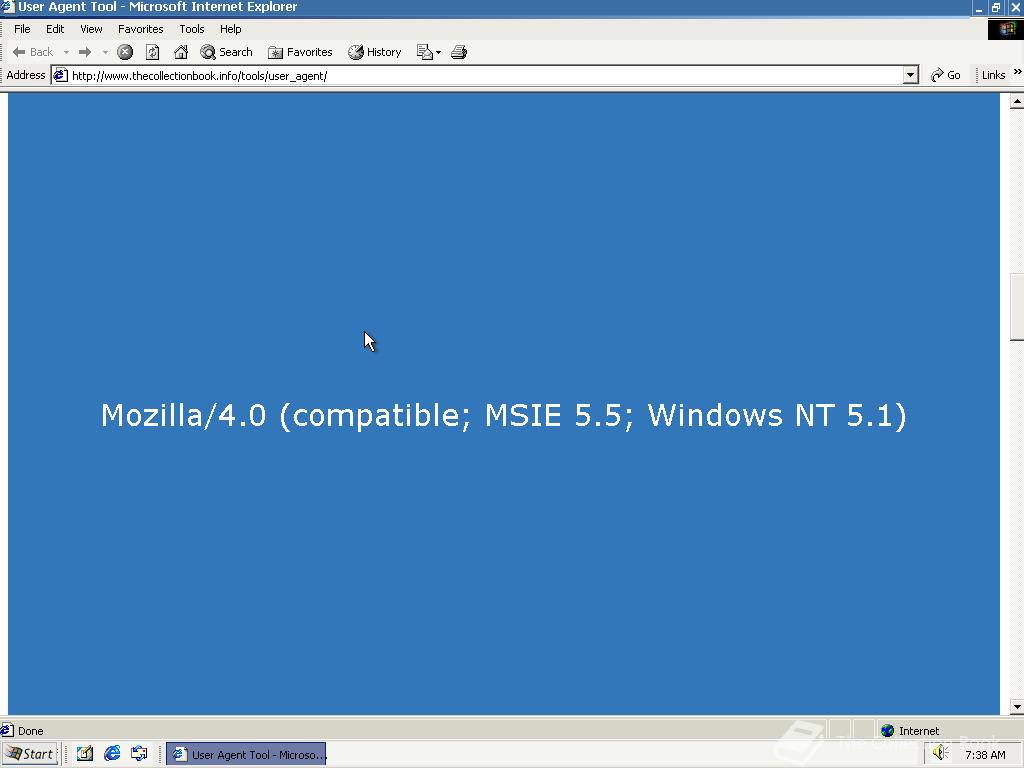Open the Favorites menu in the menu bar
Screen dimensions: 1024x768
pos(140,29)
